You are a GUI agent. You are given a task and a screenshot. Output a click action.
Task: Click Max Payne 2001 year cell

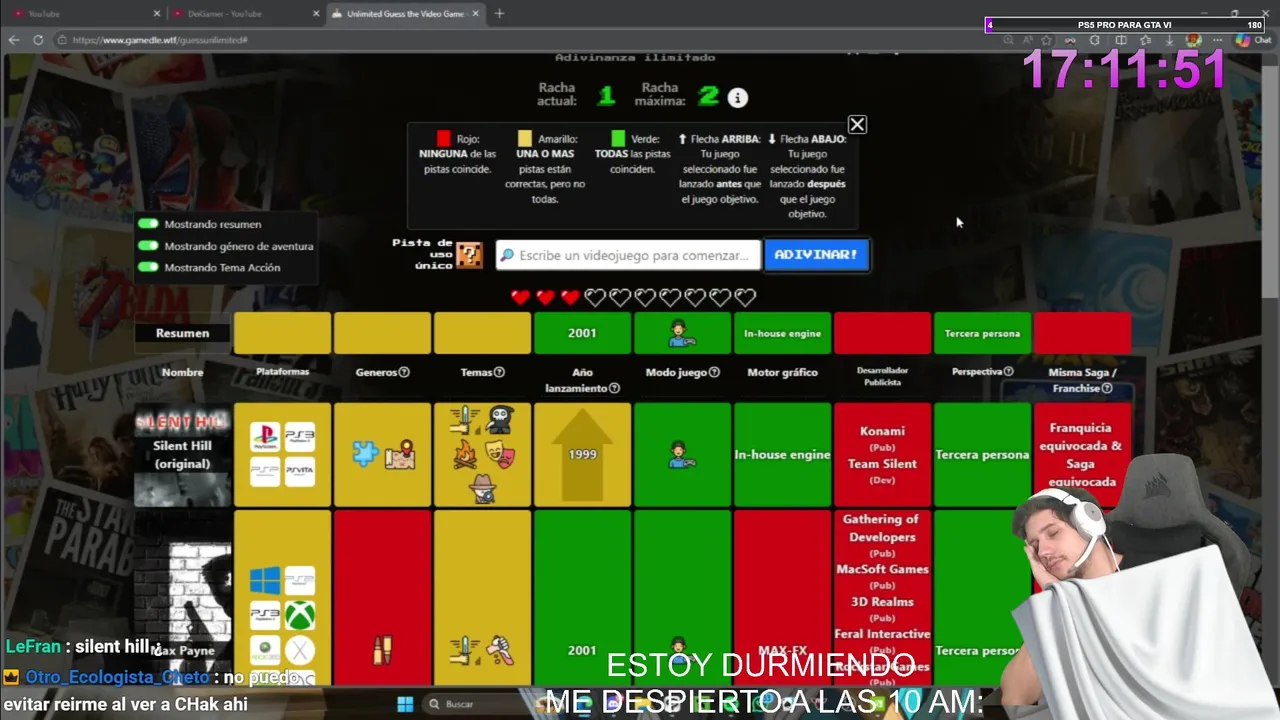(x=582, y=598)
